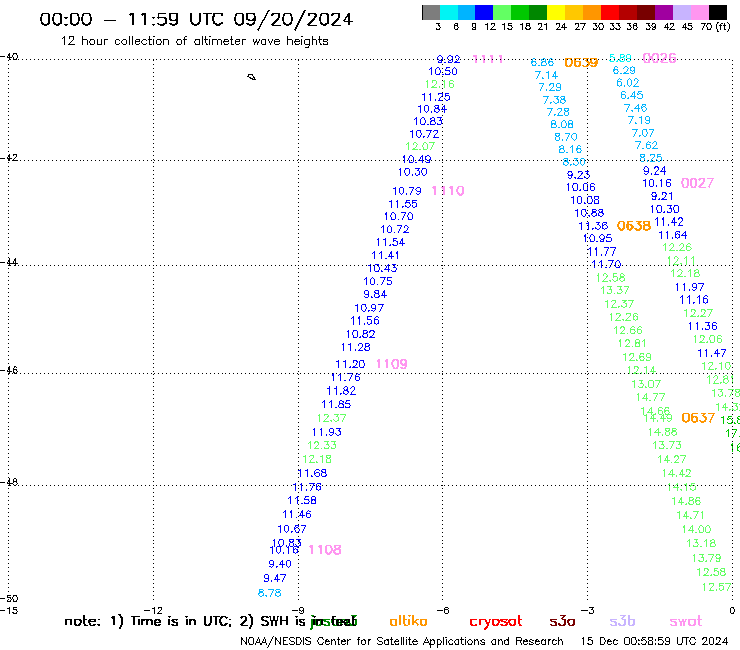740x650 pixels.
Task: Click the 'swot' satellite legend label
Action: [x=686, y=622]
